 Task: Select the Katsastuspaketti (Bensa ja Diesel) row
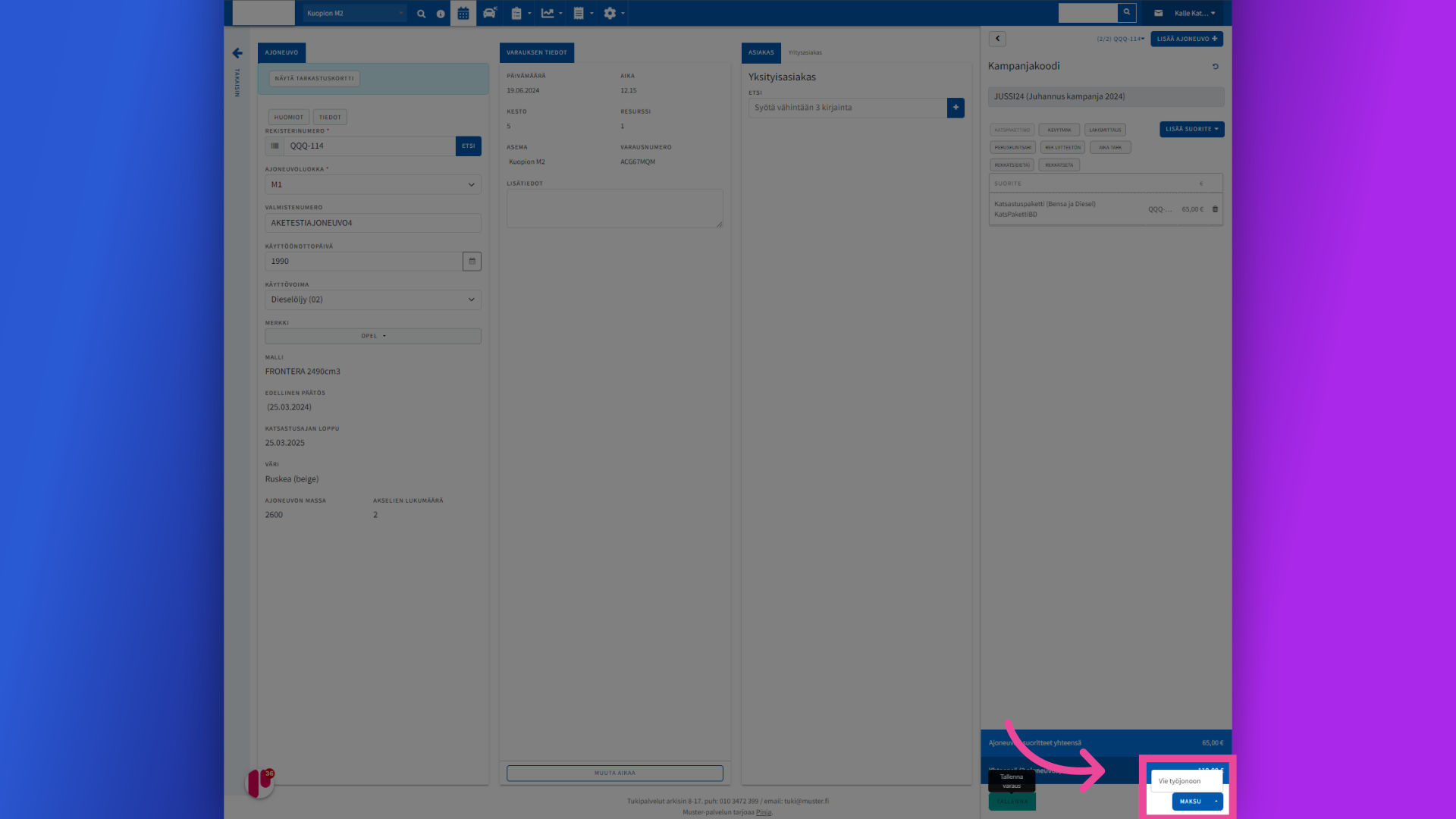1106,209
